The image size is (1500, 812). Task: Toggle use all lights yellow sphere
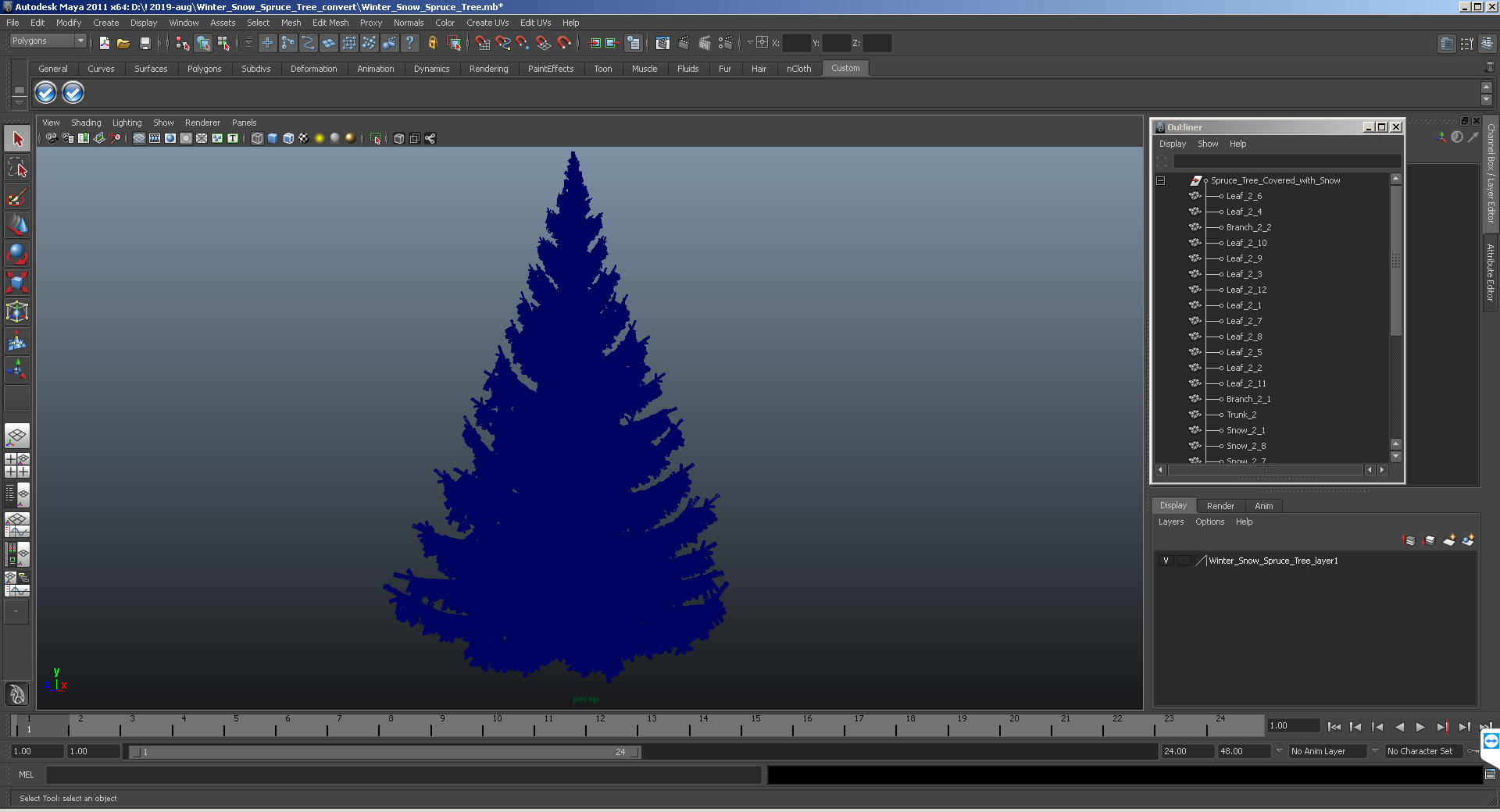pyautogui.click(x=320, y=138)
